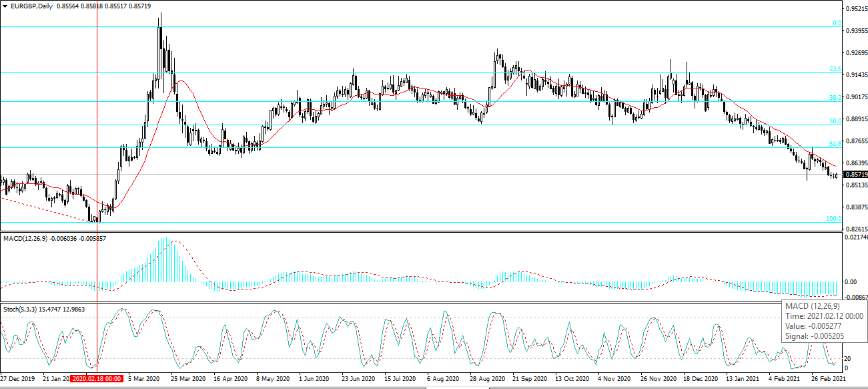This screenshot has height=389, width=868.
Task: Click the 0.91435 price scale value
Action: click(856, 75)
